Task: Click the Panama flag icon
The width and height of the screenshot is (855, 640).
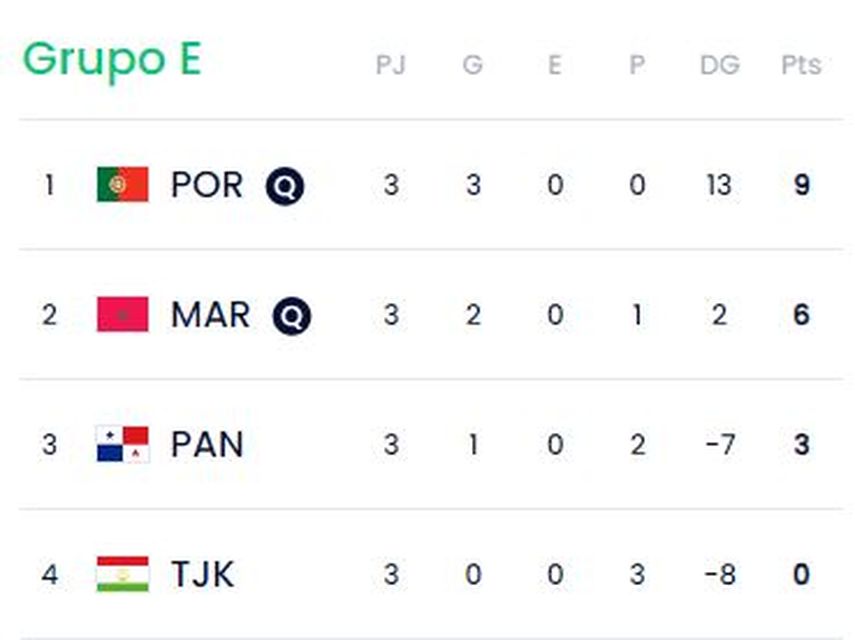Action: (122, 445)
